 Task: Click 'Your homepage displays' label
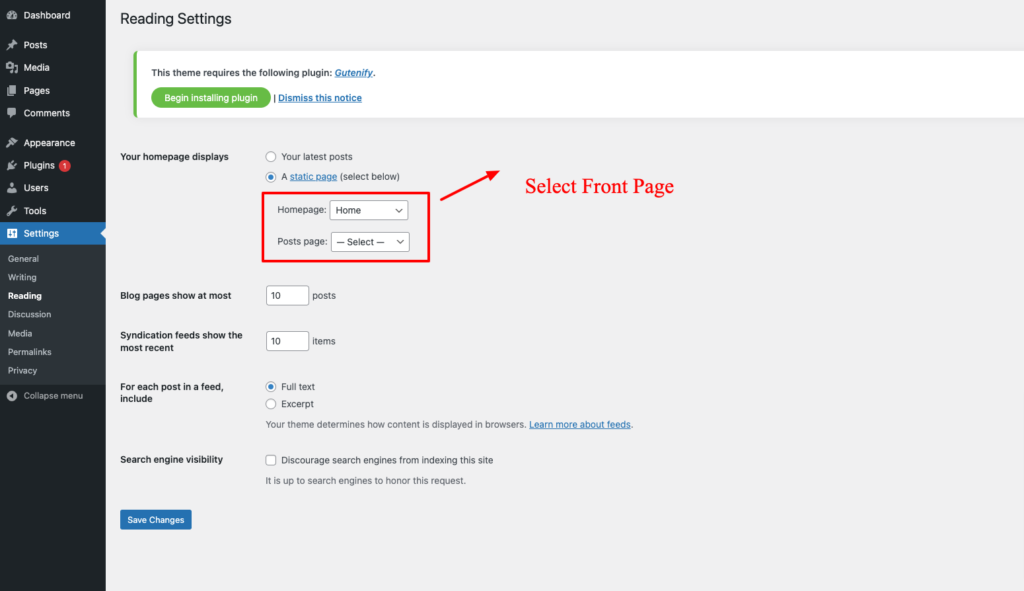pos(174,157)
